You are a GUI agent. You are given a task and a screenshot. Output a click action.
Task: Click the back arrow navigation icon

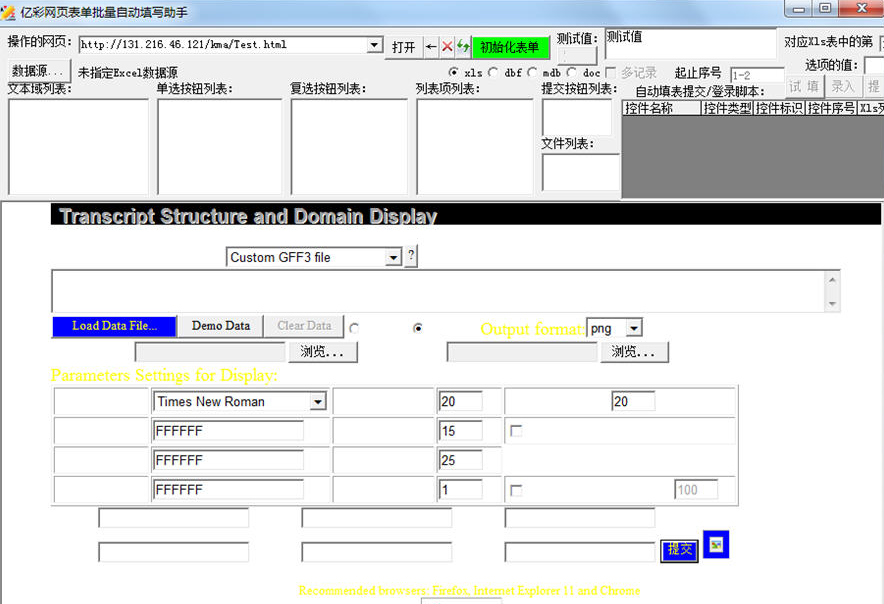(x=431, y=47)
